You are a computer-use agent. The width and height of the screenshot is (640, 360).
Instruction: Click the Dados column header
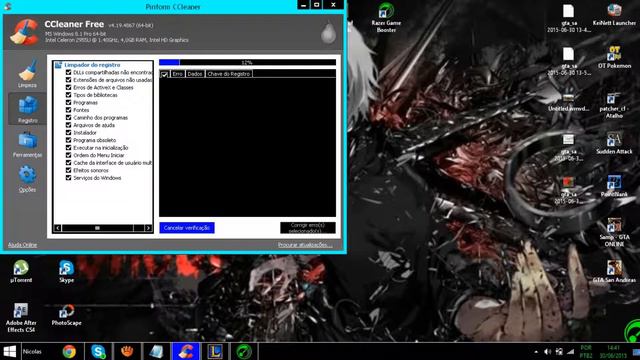coord(195,74)
